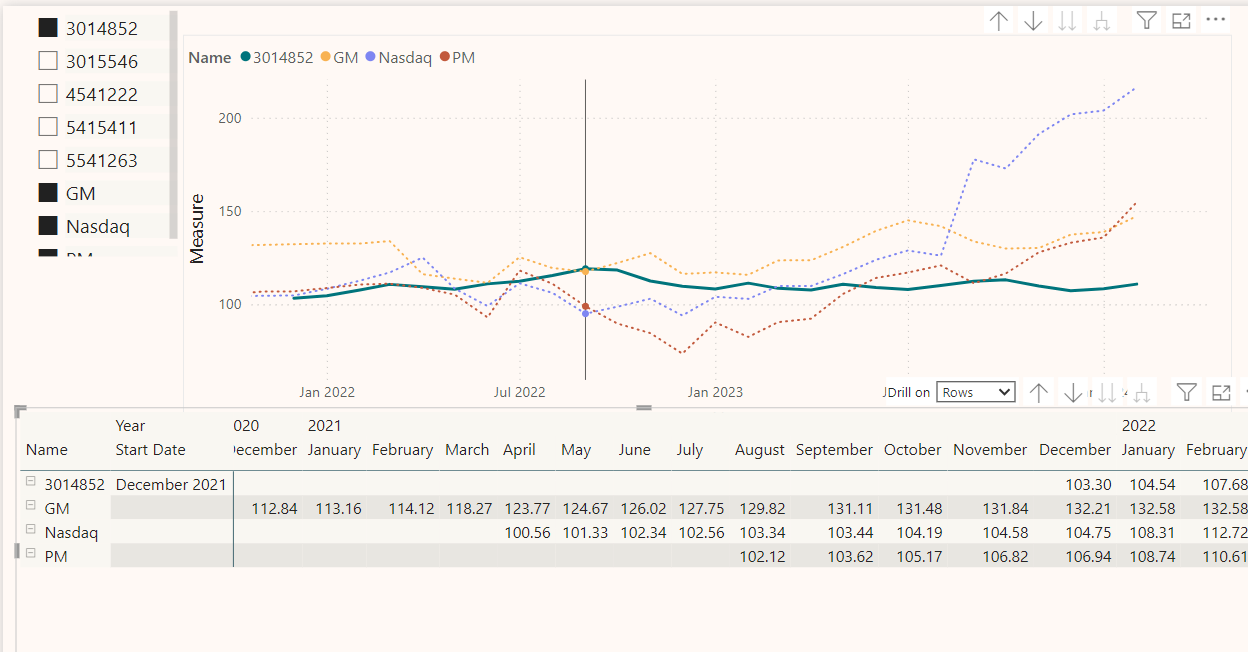Uncheck the Nasdaq slicer checkbox
Viewport: 1248px width, 652px height.
pos(47,226)
